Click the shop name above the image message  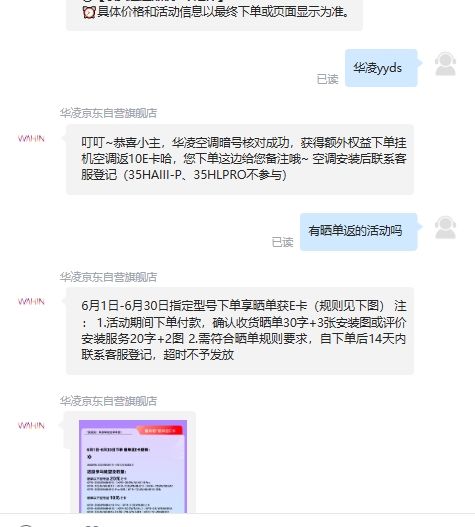click(x=108, y=401)
